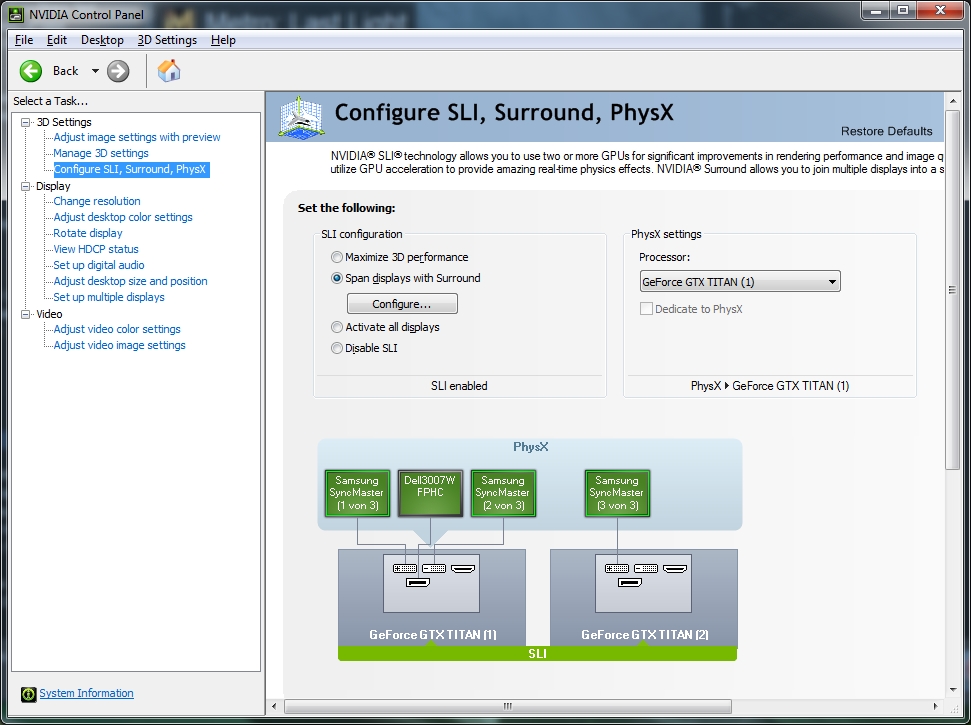Open Adjust video image settings

pyautogui.click(x=120, y=345)
